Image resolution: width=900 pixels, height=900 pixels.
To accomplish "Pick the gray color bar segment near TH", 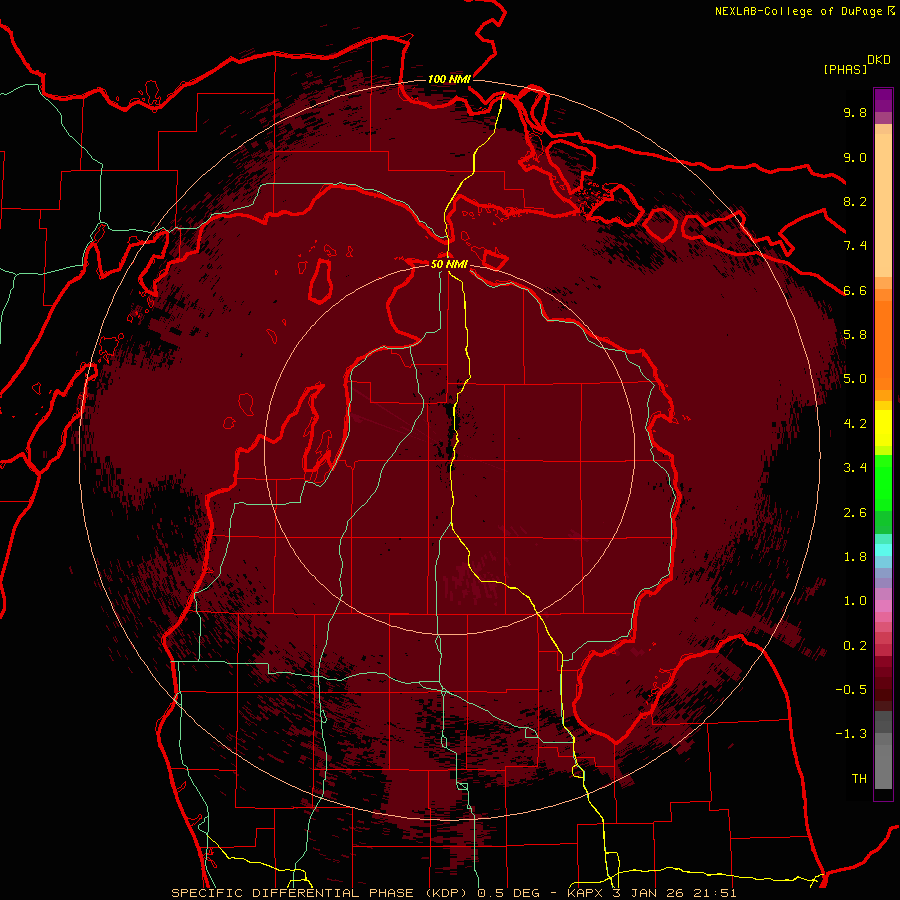I will pos(883,766).
